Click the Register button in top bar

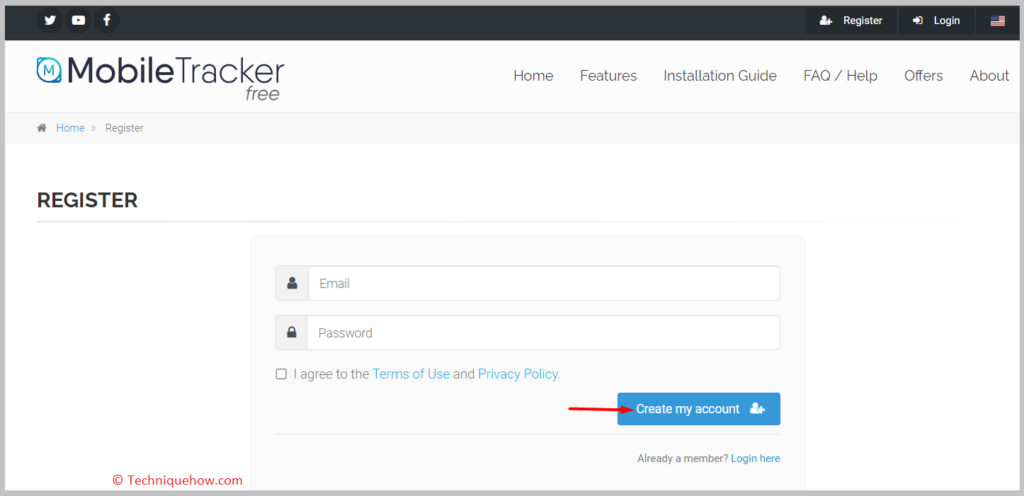(x=851, y=21)
